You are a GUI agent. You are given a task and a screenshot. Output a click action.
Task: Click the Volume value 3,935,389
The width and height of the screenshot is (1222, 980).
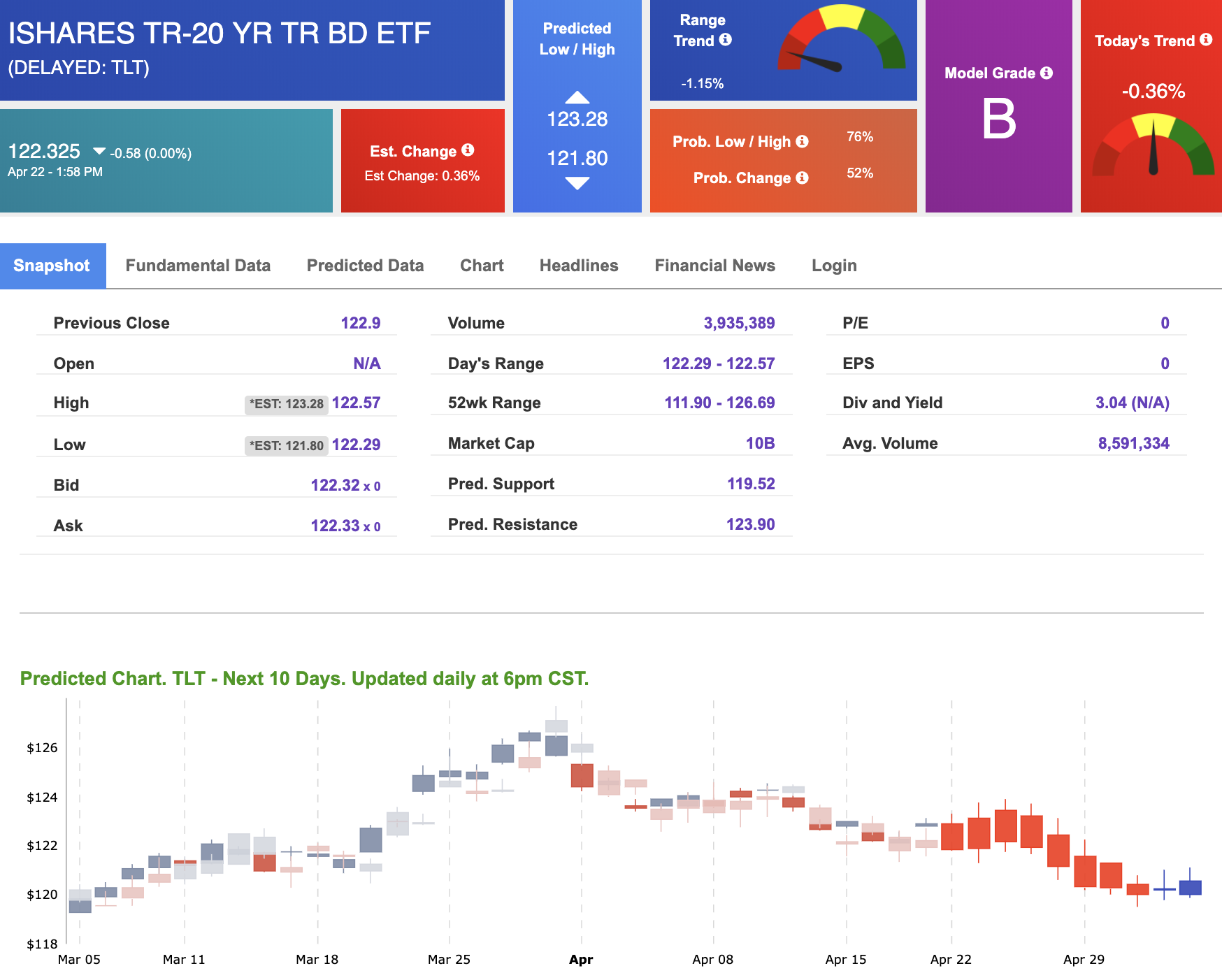click(x=739, y=323)
